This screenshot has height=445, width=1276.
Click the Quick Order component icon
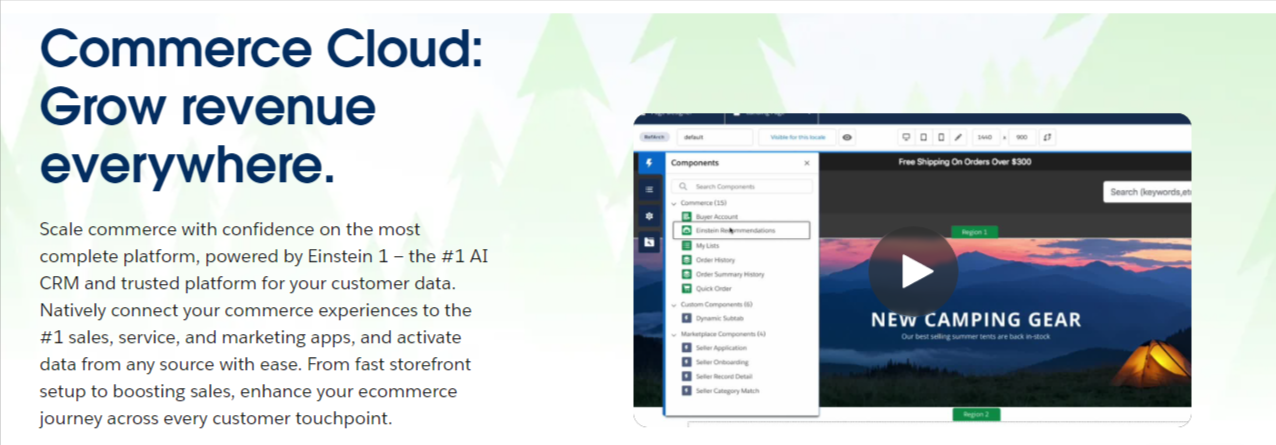687,289
